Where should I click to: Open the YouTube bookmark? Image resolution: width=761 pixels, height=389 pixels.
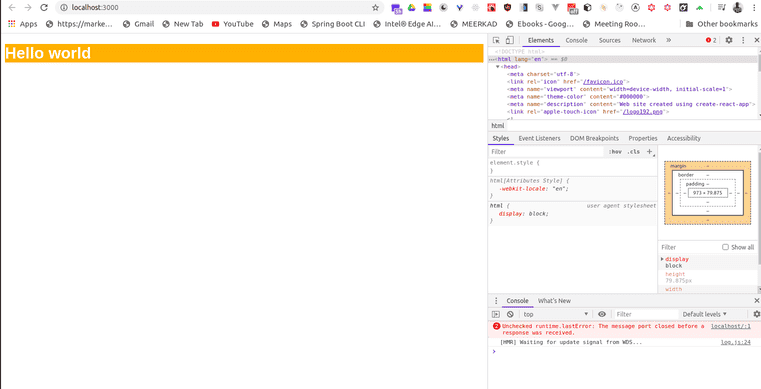point(232,24)
